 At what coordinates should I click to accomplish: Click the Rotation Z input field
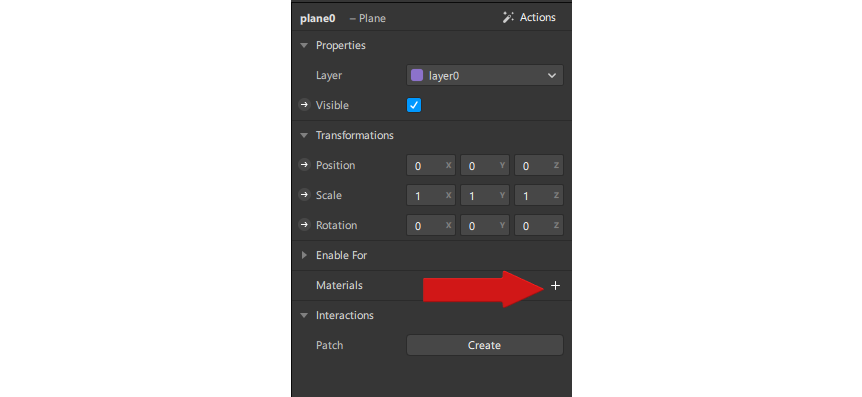click(539, 225)
